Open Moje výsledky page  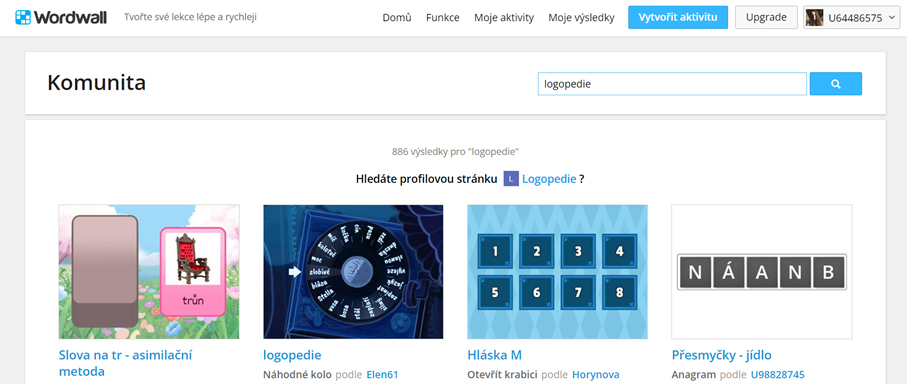click(x=581, y=17)
